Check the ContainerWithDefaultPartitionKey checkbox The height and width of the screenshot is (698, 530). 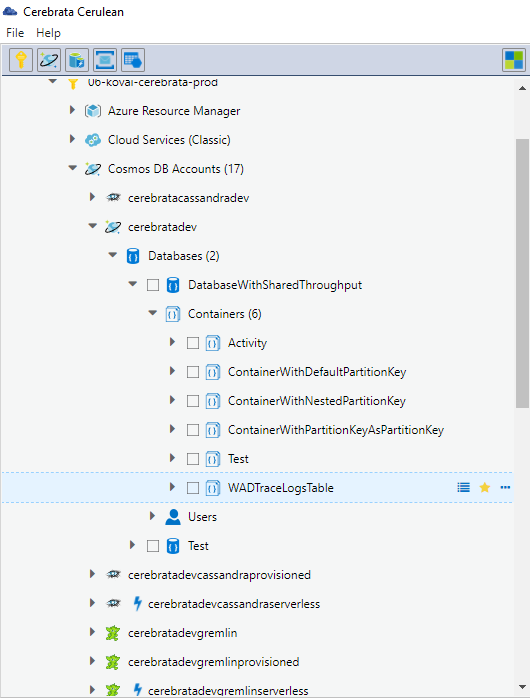point(193,372)
